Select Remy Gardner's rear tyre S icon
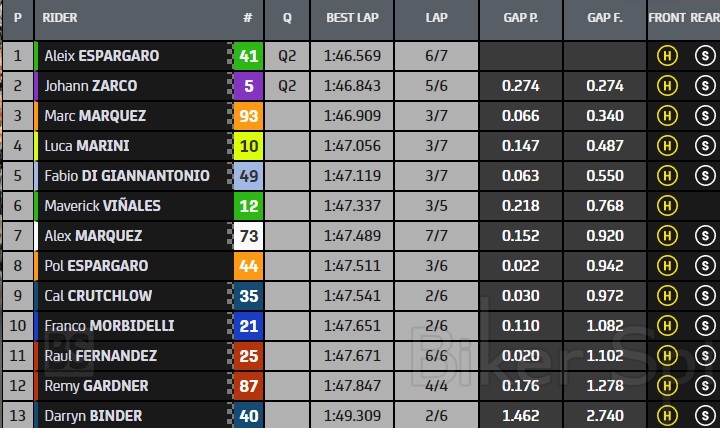Viewport: 720px width, 428px height. tap(703, 386)
